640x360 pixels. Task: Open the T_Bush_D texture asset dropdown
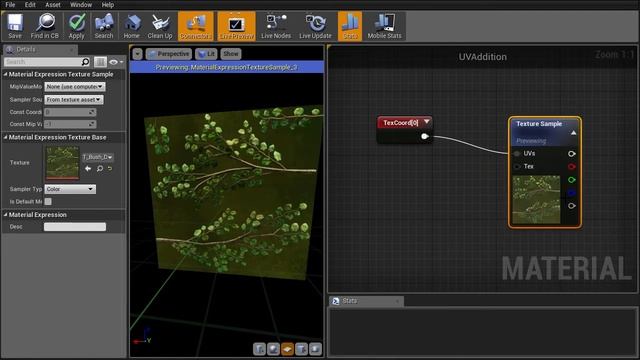coord(98,157)
